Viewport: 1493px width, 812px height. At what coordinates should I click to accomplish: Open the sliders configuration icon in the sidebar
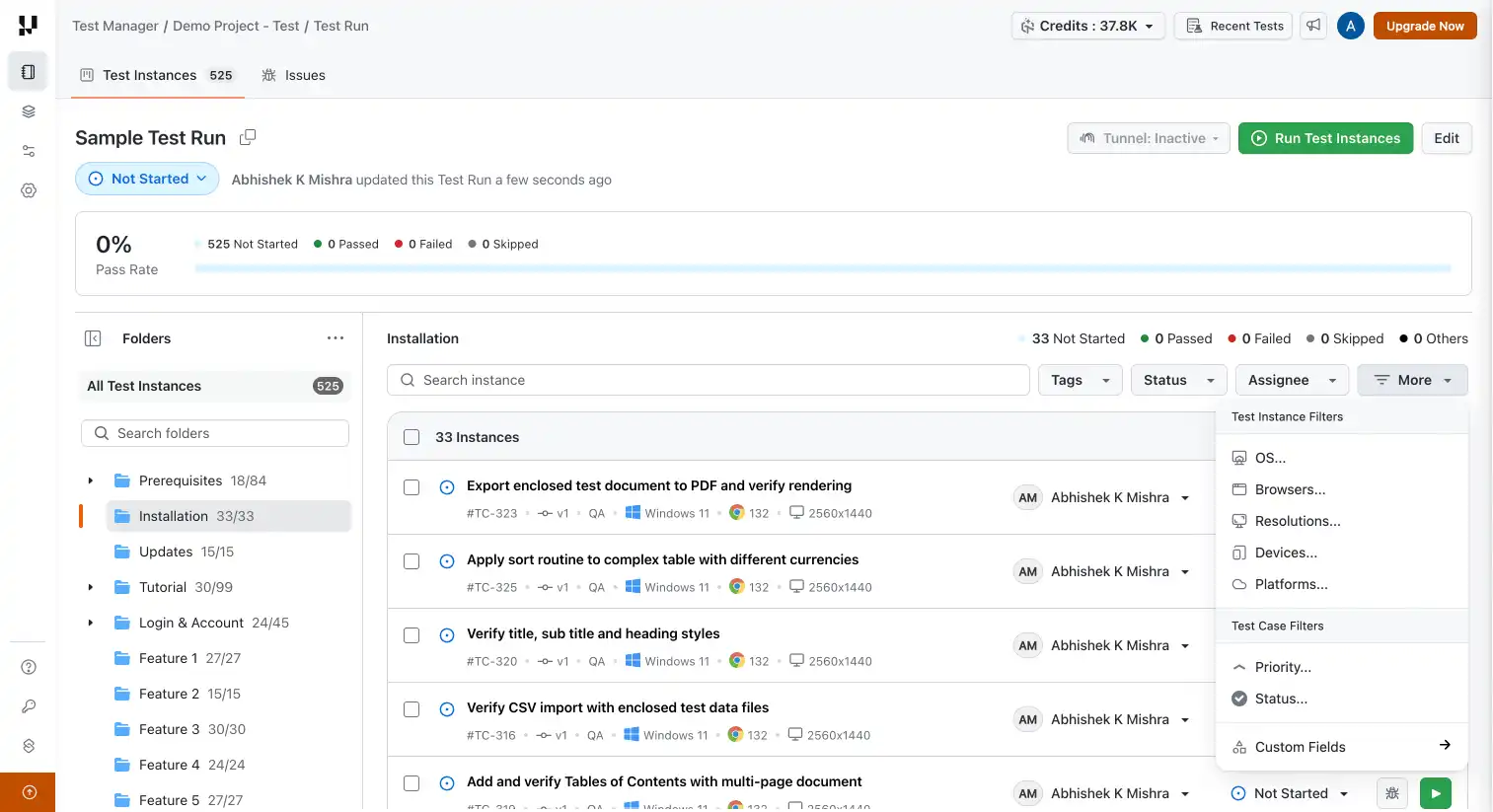click(x=28, y=151)
